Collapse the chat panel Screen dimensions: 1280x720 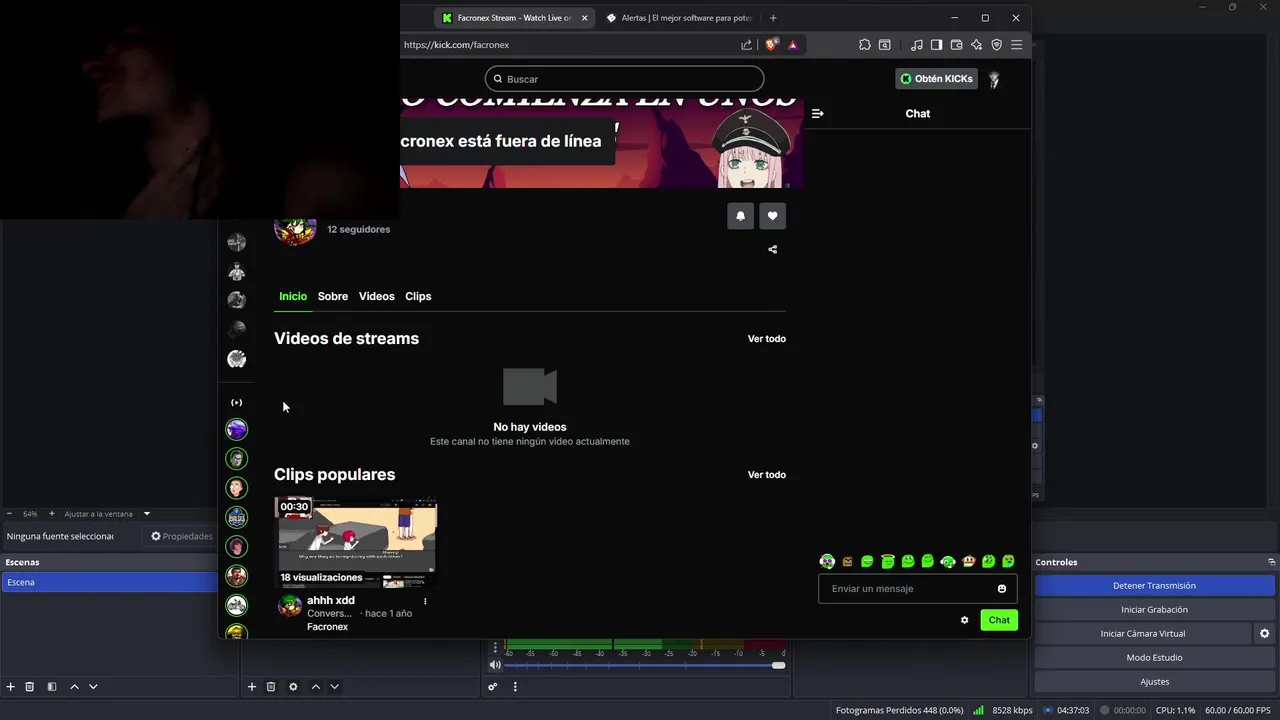[817, 113]
